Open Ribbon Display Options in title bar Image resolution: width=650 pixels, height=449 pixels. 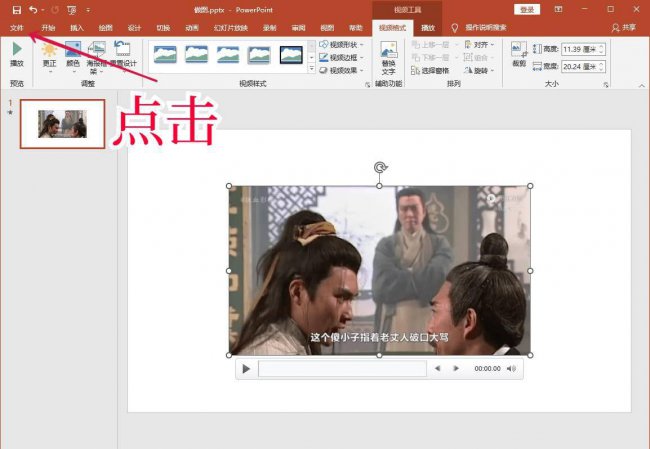(558, 10)
